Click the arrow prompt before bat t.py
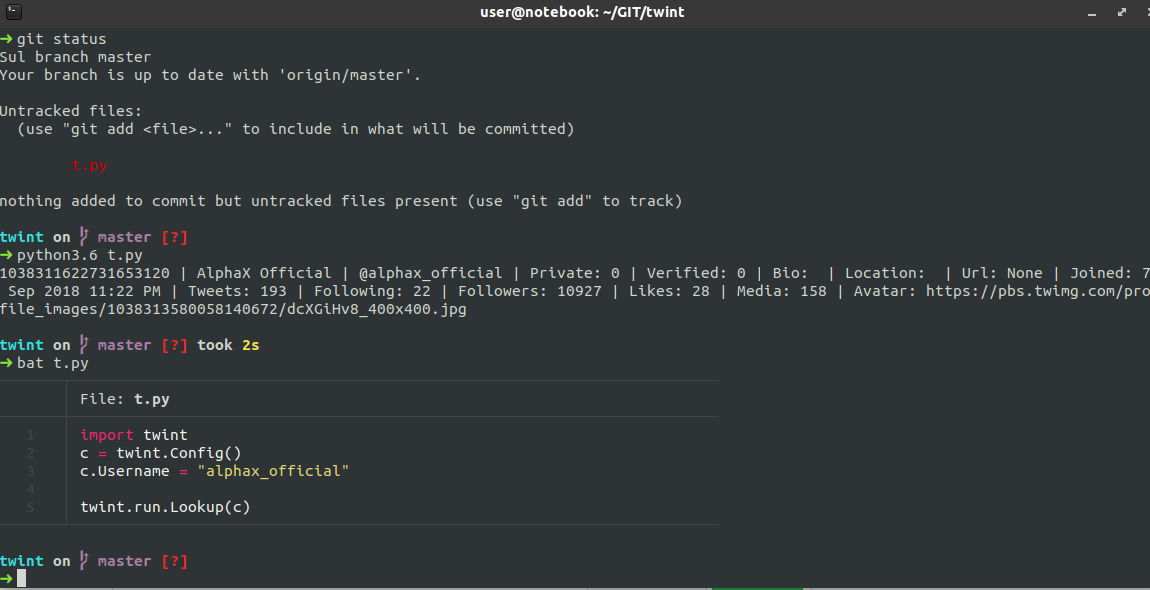Screen dimensions: 1150x590 pyautogui.click(x=8, y=362)
